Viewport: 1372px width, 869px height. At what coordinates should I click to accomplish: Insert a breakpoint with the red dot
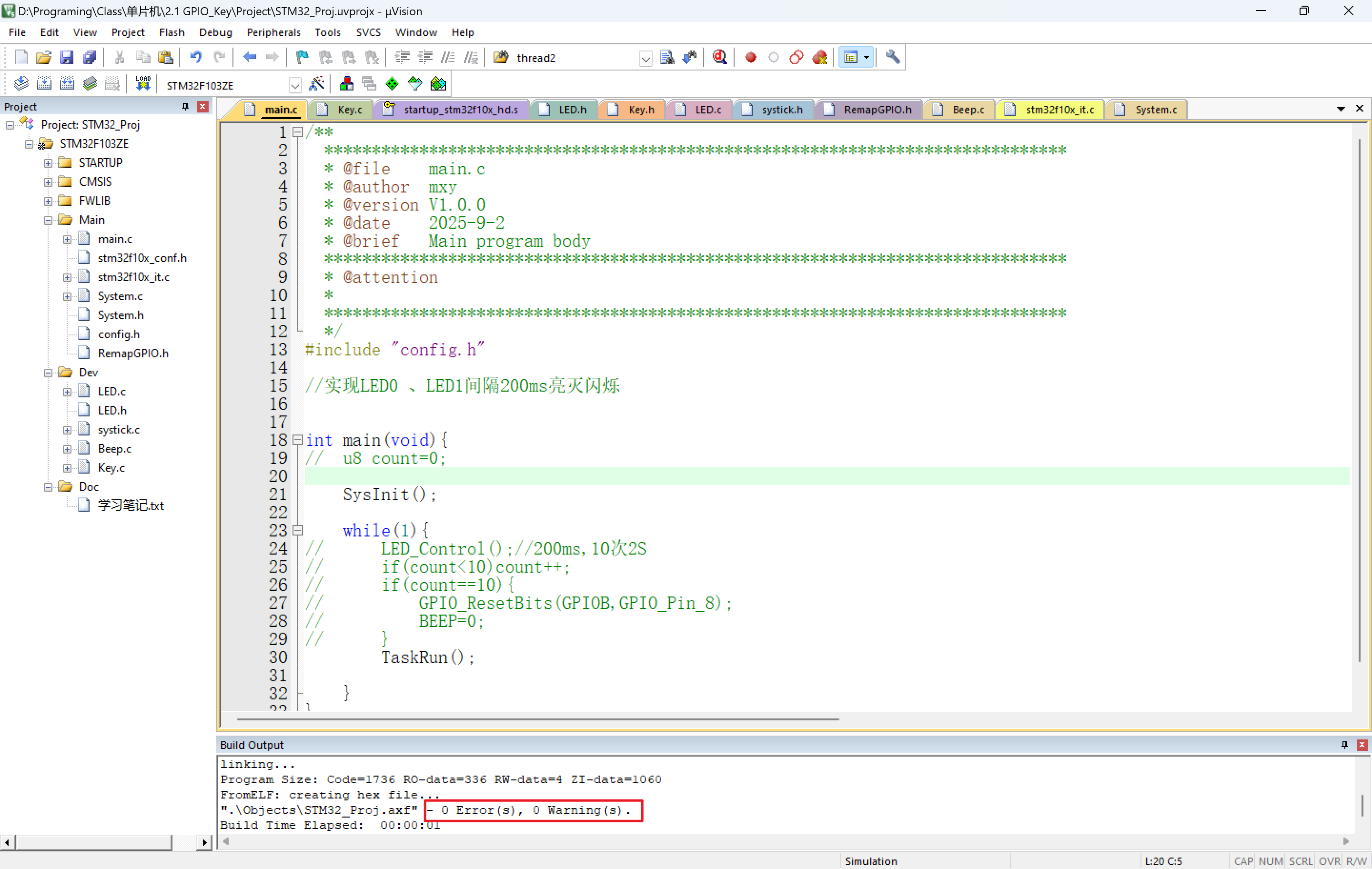point(750,57)
